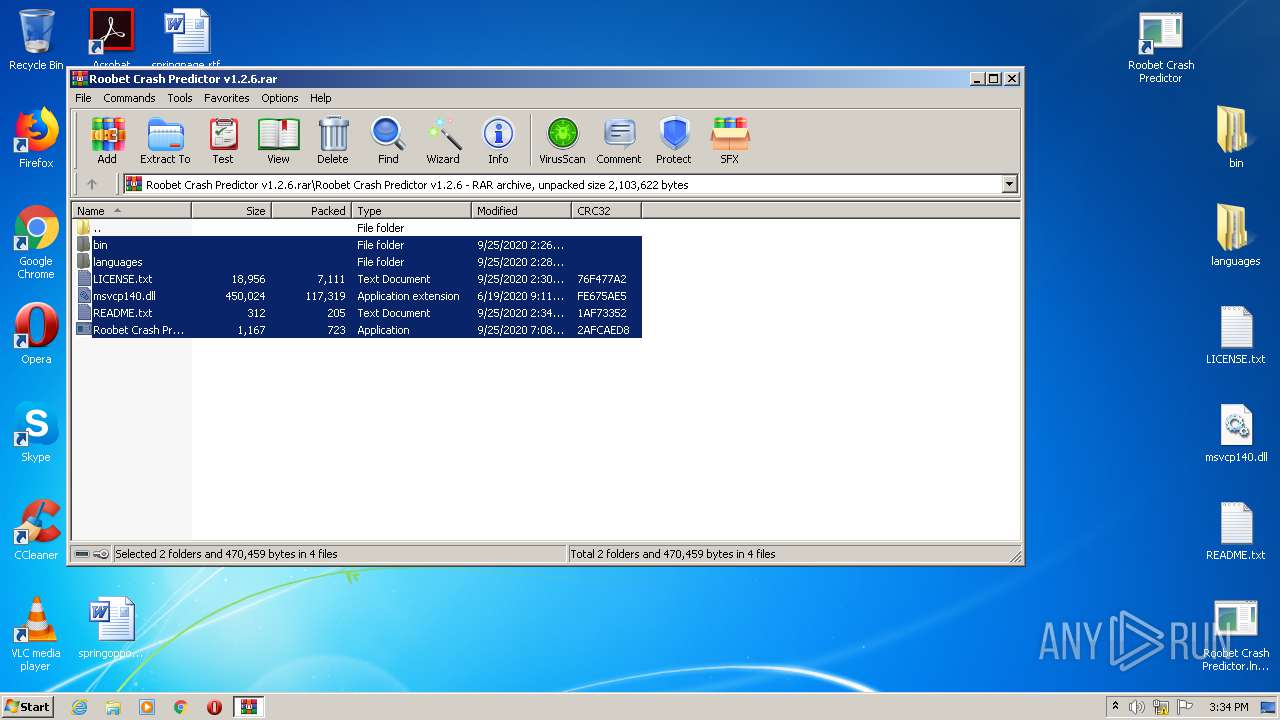The image size is (1280, 720).
Task: Sort by Size column header
Action: [231, 211]
